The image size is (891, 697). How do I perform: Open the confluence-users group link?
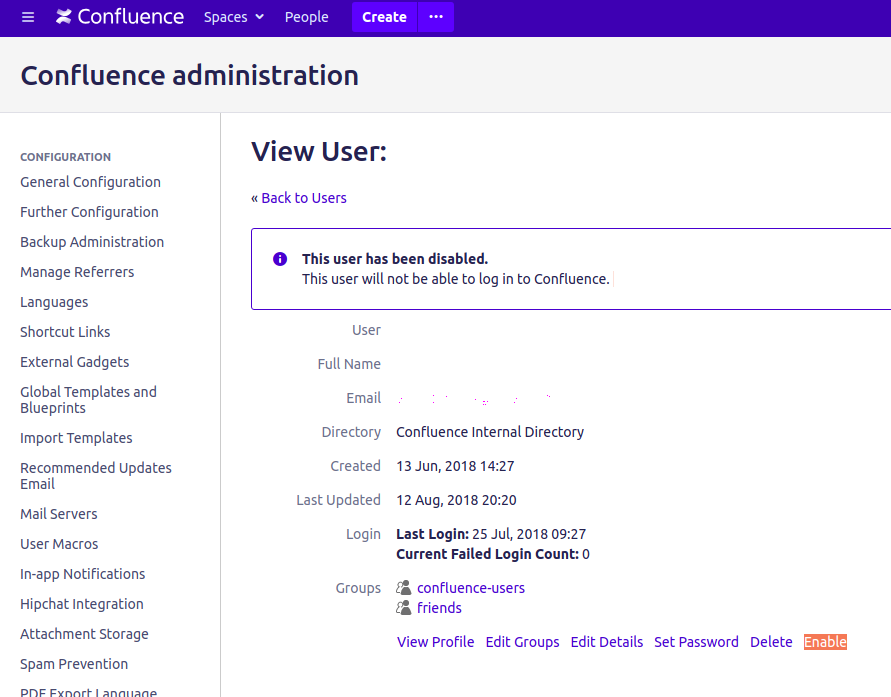(471, 588)
